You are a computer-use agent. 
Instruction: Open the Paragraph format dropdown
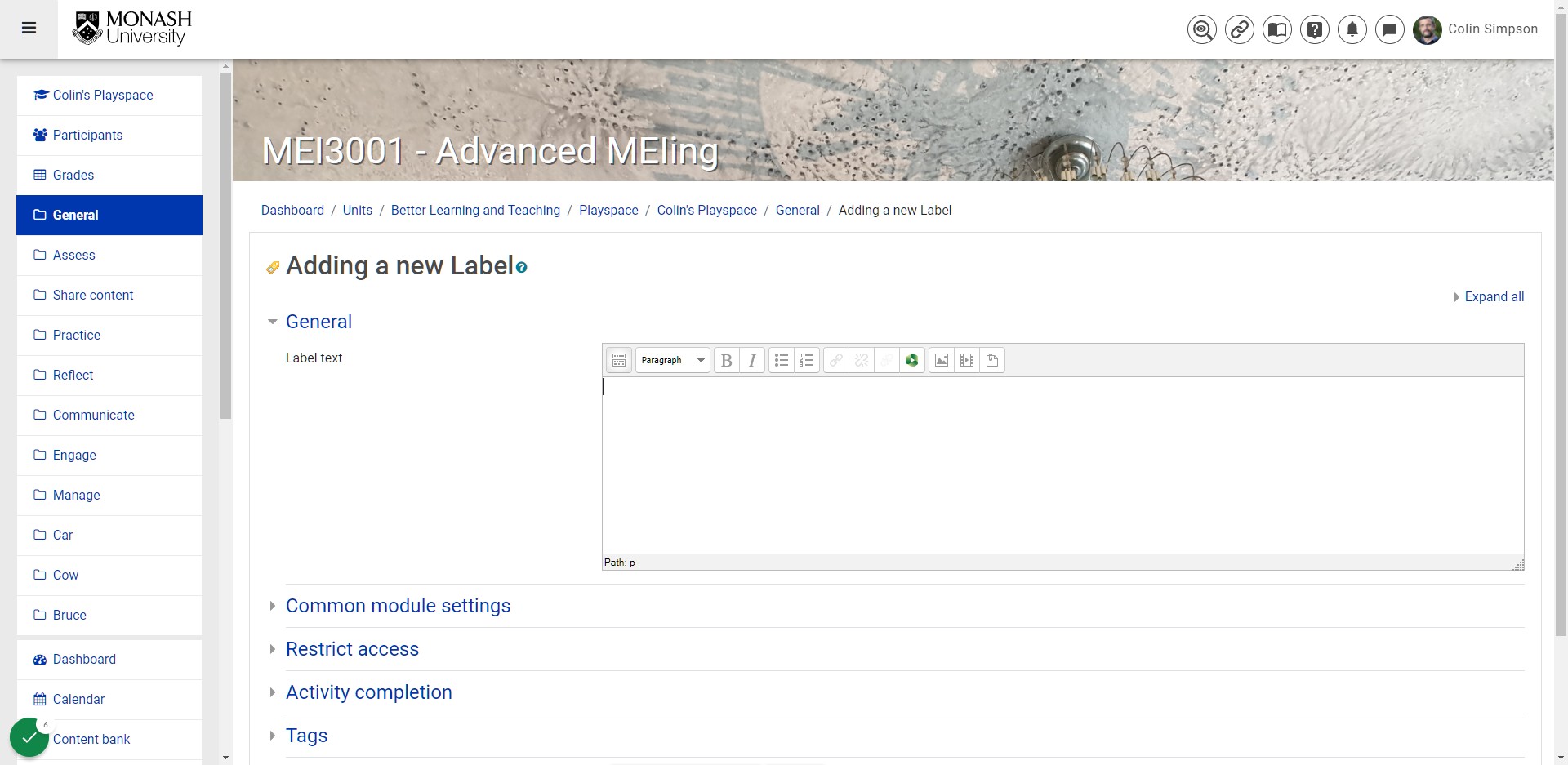(673, 360)
